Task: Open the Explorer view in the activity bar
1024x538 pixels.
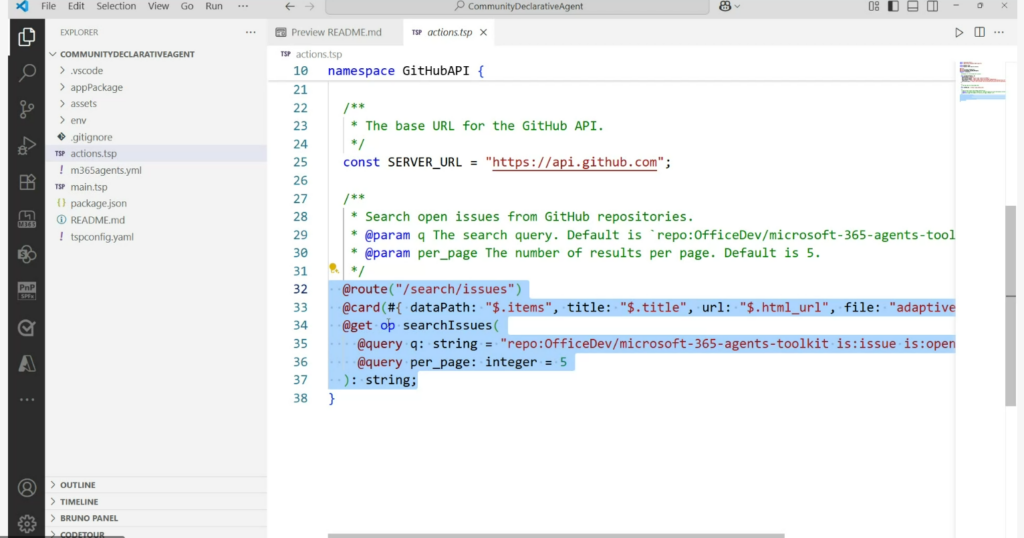Action: 27,37
